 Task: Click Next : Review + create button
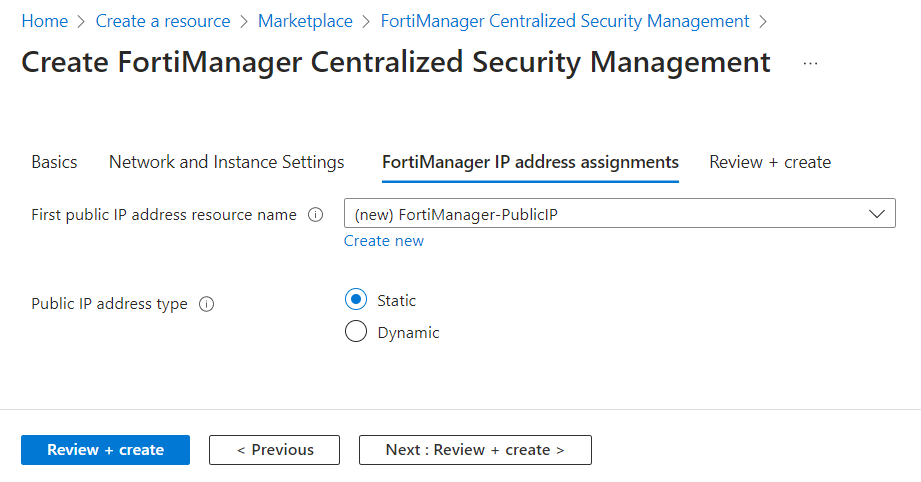click(x=475, y=450)
